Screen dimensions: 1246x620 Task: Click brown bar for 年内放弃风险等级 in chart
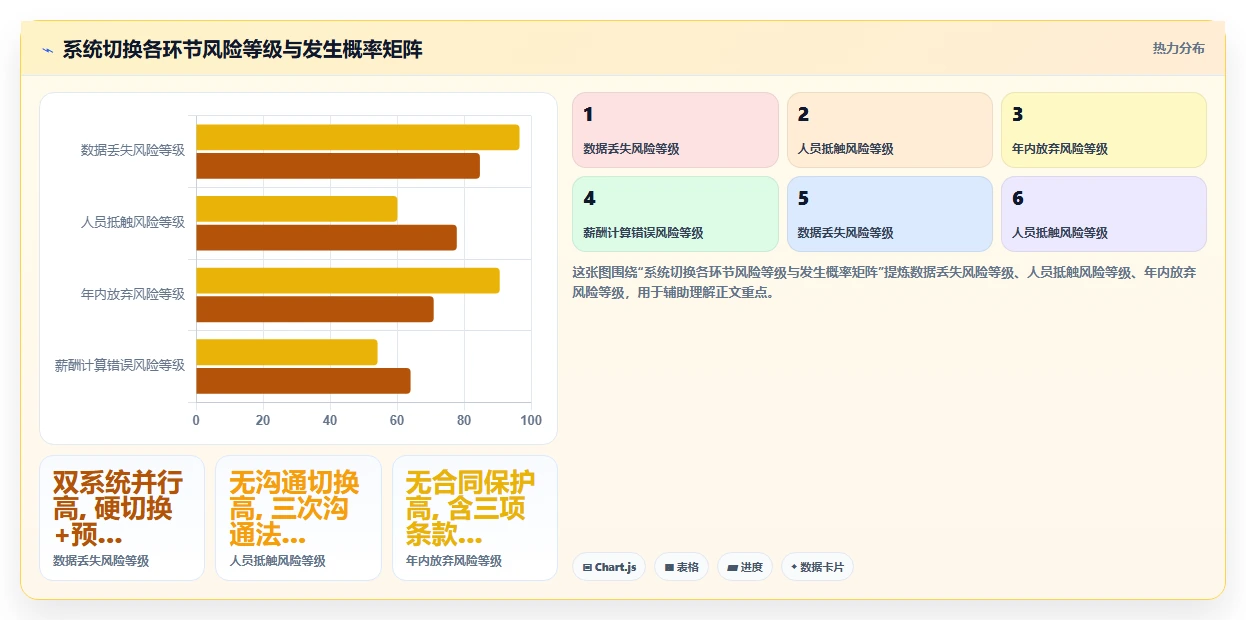click(x=315, y=310)
